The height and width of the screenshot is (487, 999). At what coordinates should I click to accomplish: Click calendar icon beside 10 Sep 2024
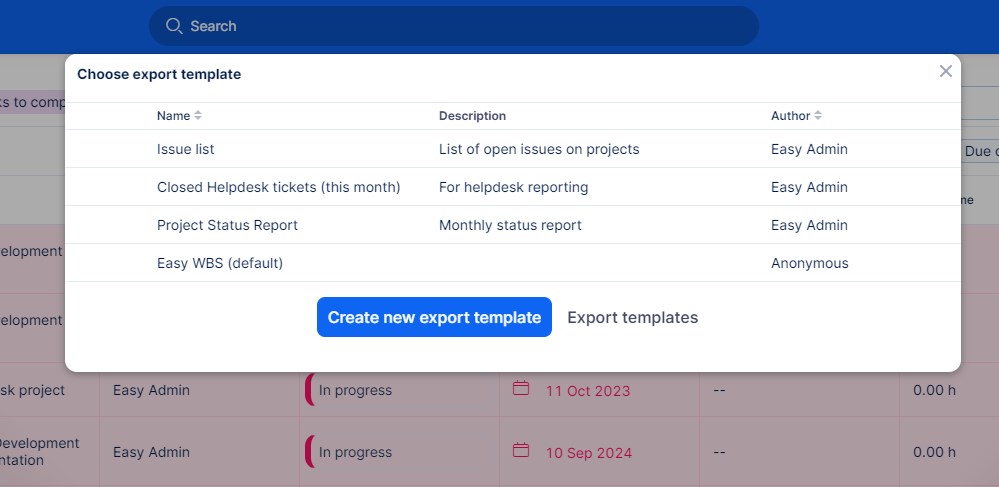520,450
